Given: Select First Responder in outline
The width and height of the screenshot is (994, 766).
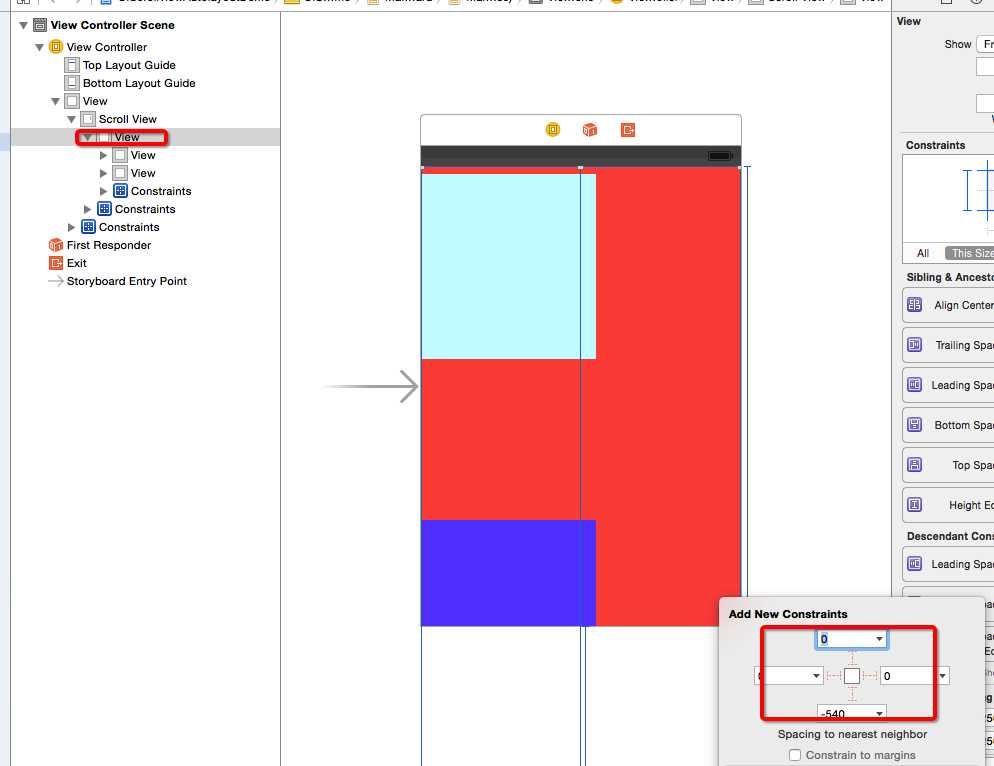Looking at the screenshot, I should pyautogui.click(x=109, y=245).
